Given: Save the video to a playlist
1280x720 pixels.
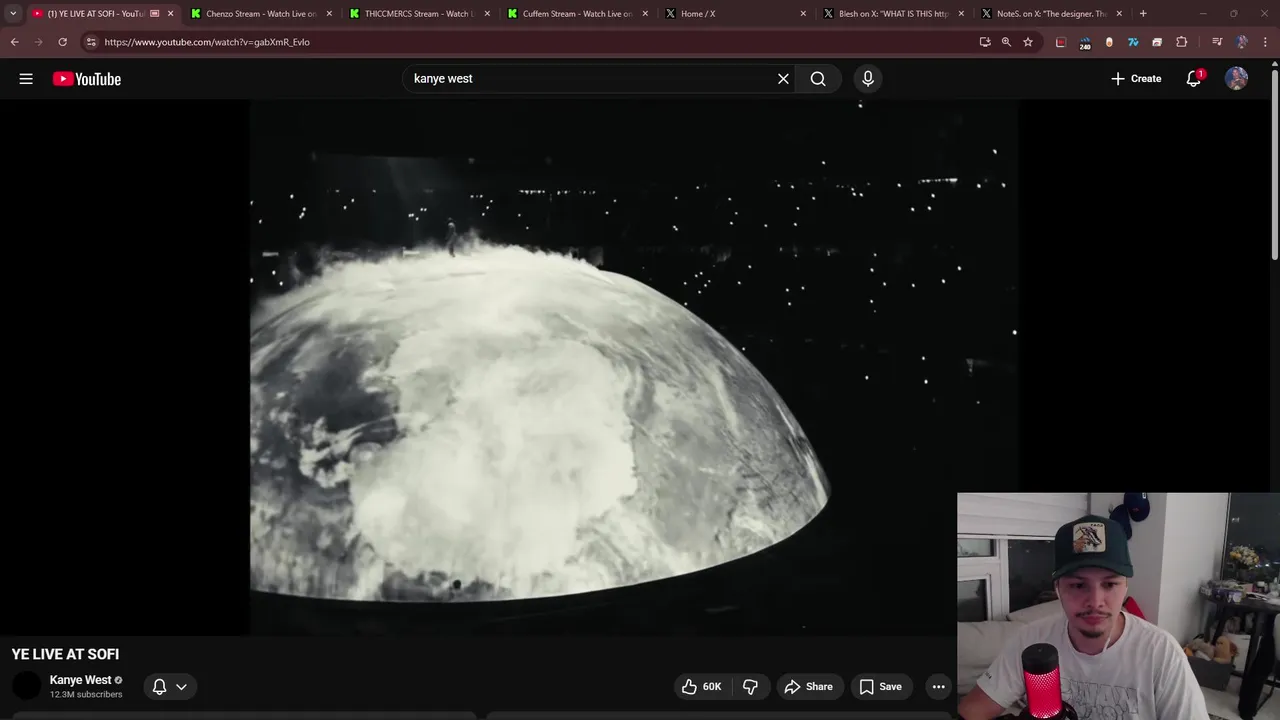Looking at the screenshot, I should 880,687.
